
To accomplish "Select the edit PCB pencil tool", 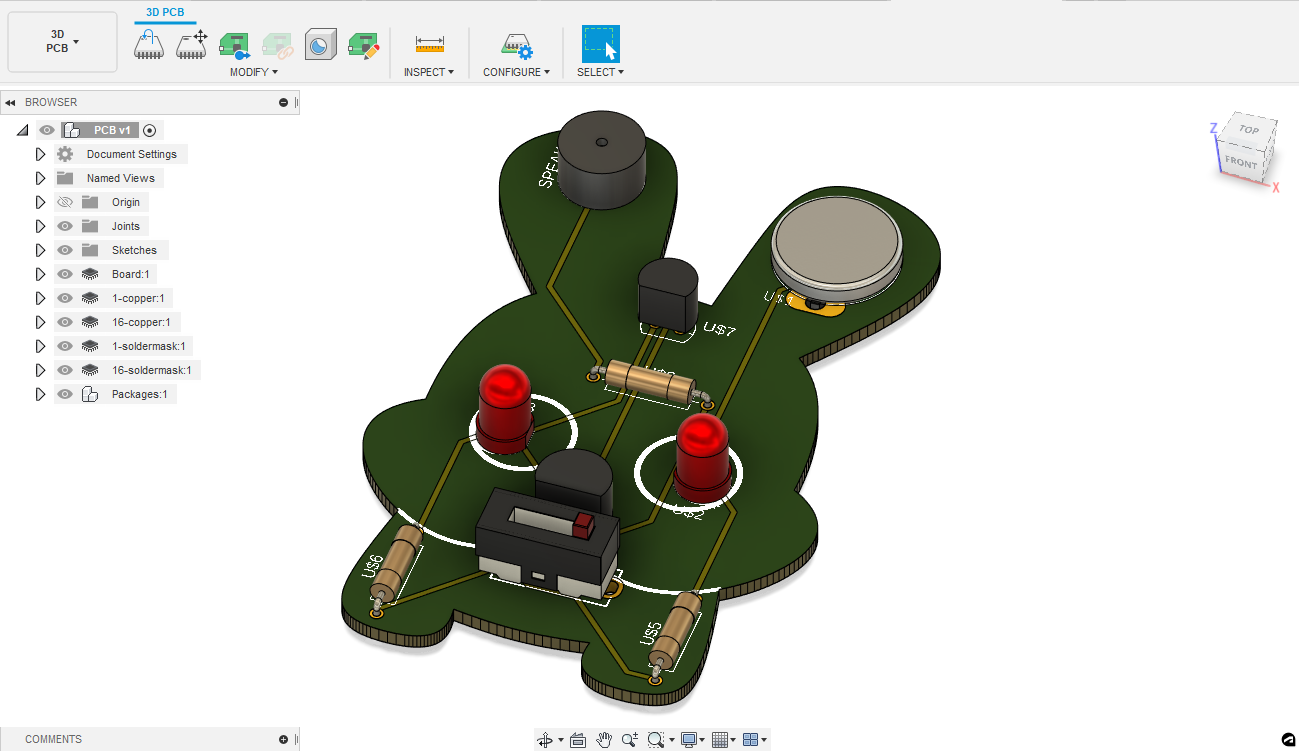I will coord(362,45).
